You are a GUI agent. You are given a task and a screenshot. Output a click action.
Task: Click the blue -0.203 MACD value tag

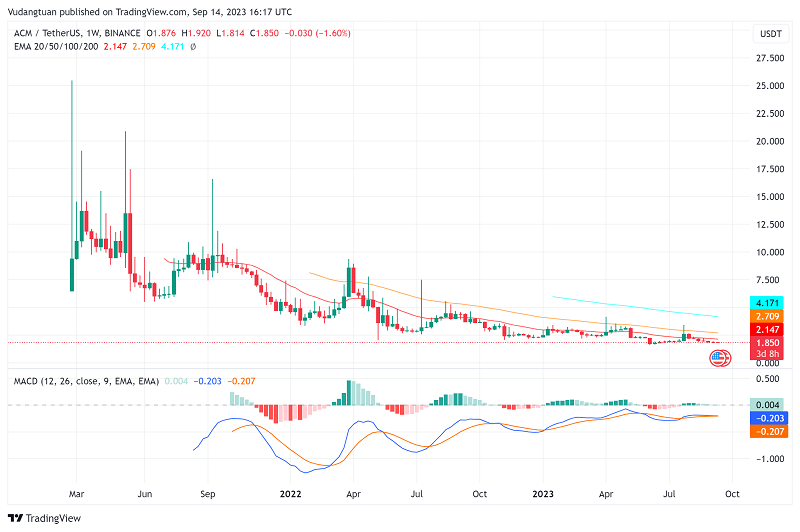[x=770, y=418]
